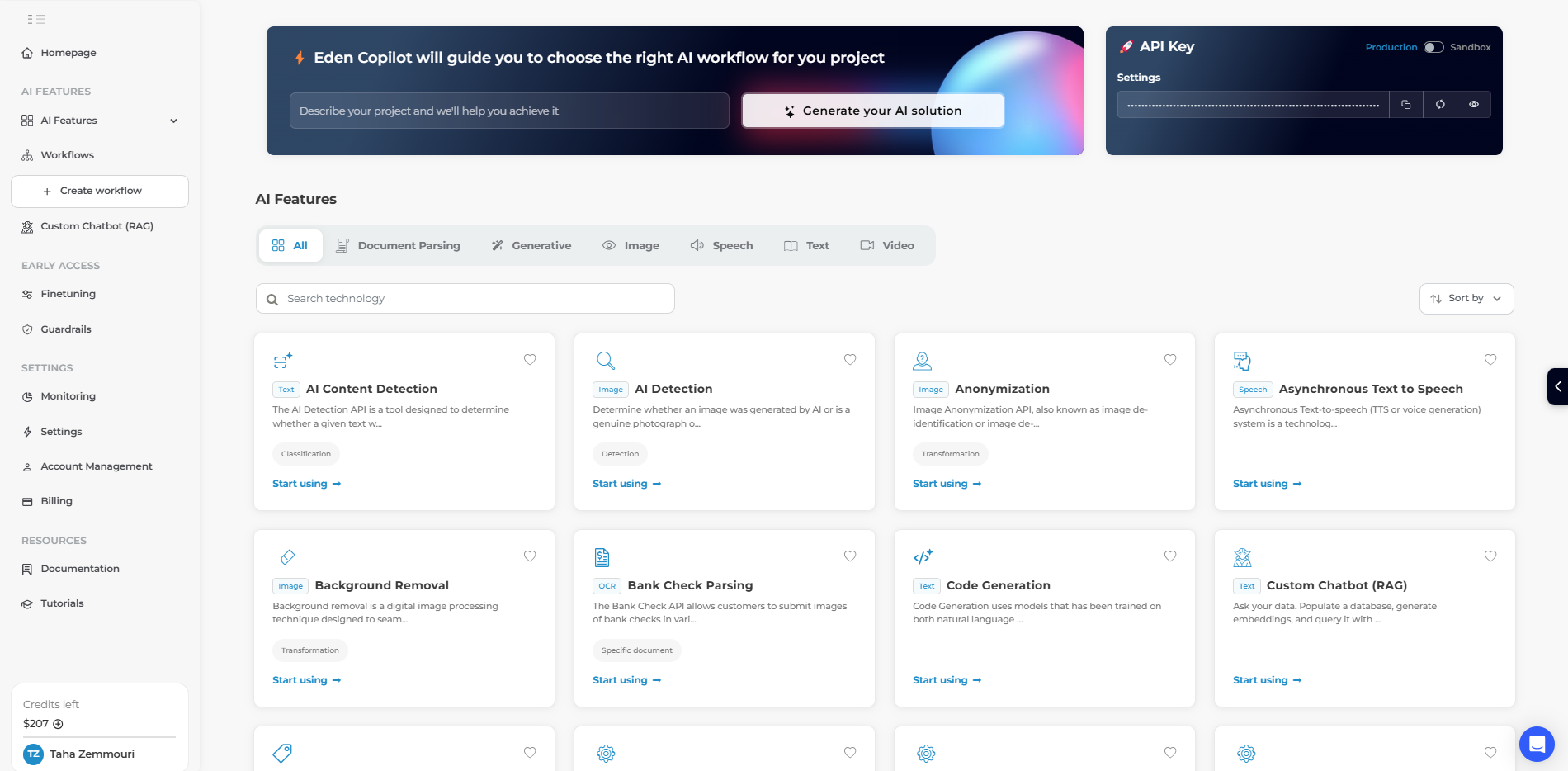Switch to Text tab
The height and width of the screenshot is (771, 1568).
pyautogui.click(x=806, y=245)
